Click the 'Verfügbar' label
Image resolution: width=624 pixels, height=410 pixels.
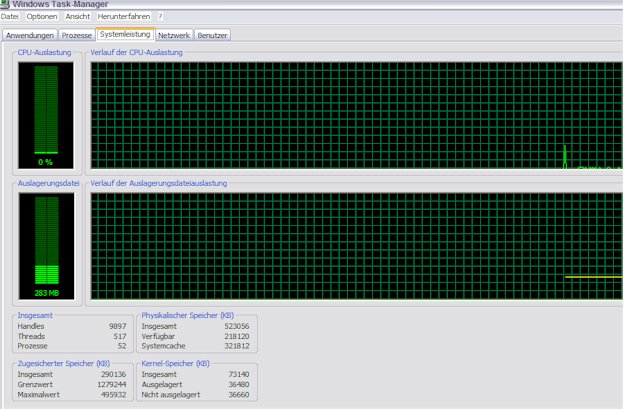(x=158, y=336)
